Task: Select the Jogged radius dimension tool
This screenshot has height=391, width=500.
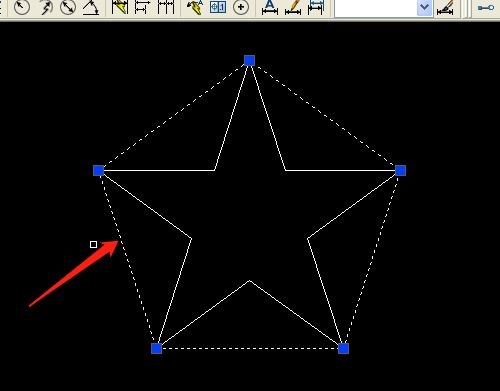Action: [46, 7]
